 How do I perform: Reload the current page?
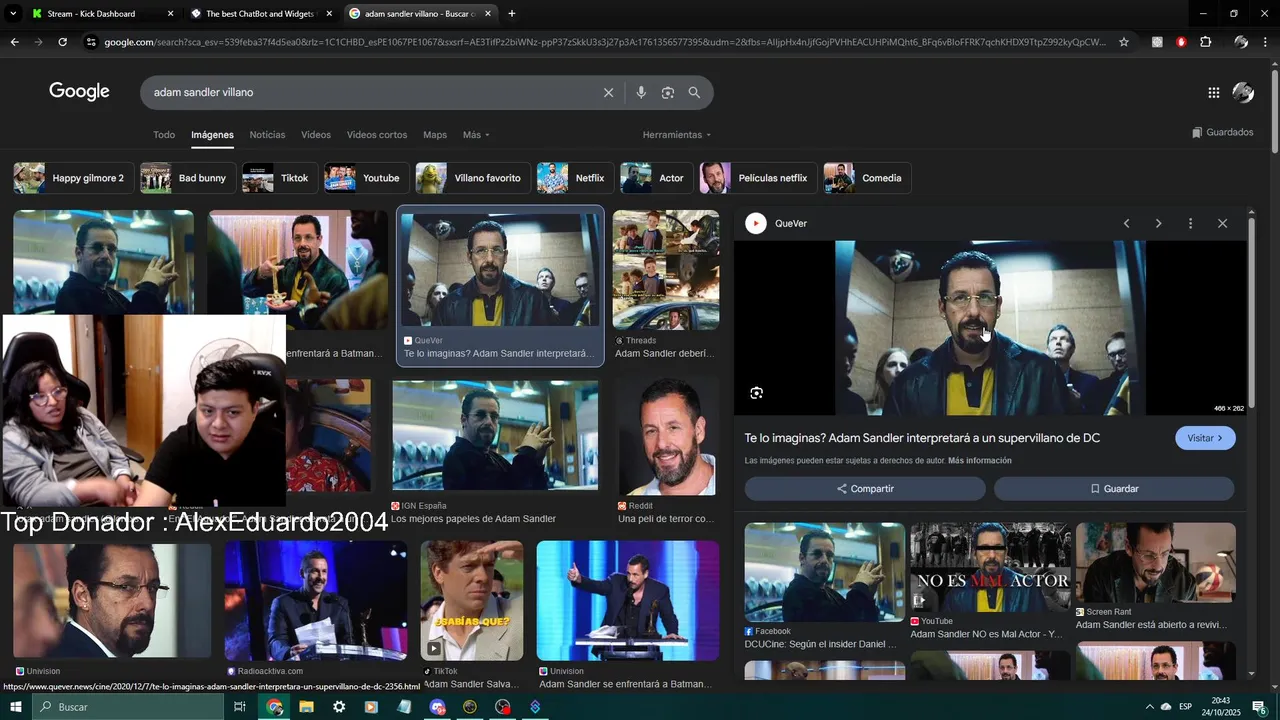click(x=62, y=42)
